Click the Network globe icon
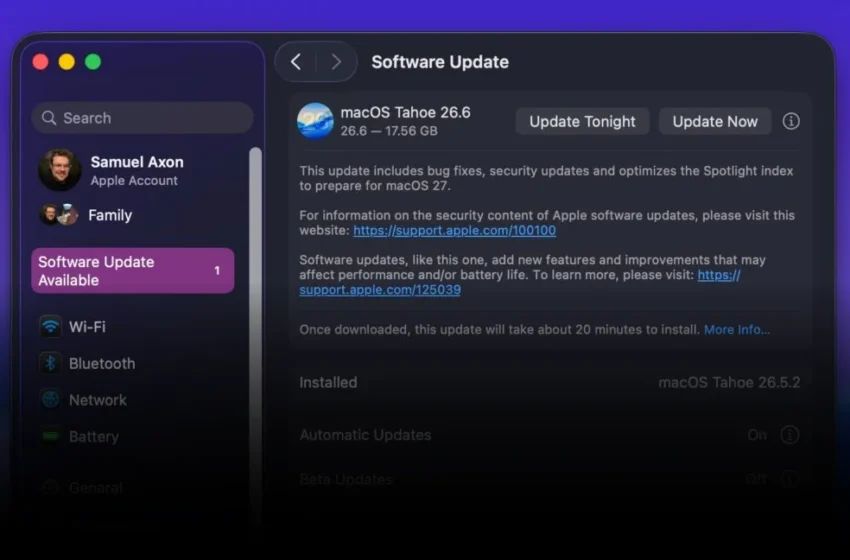 coord(50,400)
